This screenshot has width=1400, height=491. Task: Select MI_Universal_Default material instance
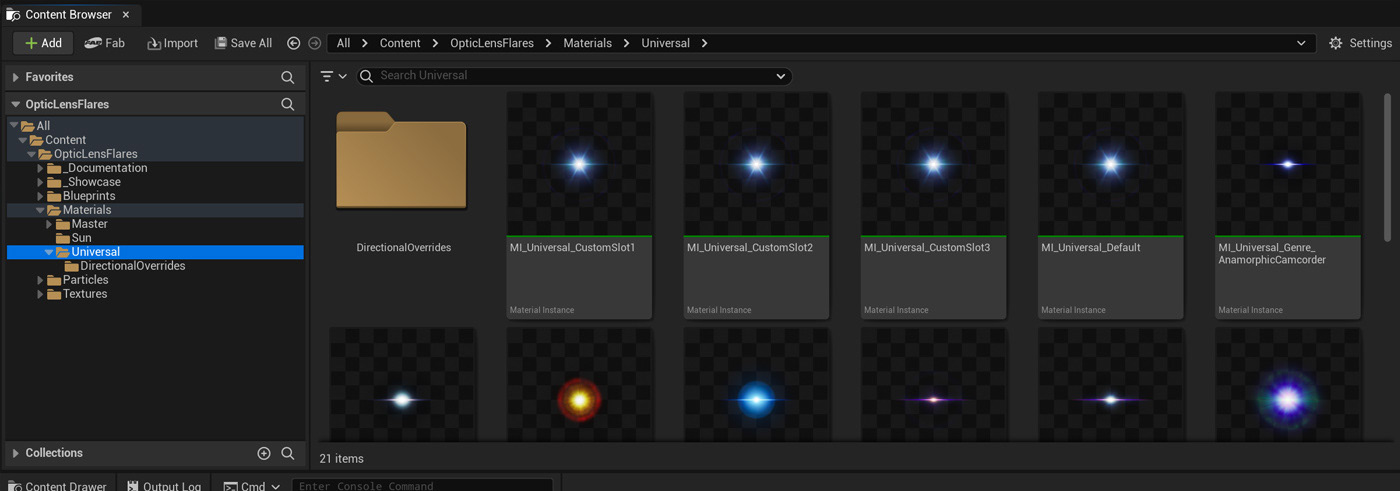[x=1110, y=206]
